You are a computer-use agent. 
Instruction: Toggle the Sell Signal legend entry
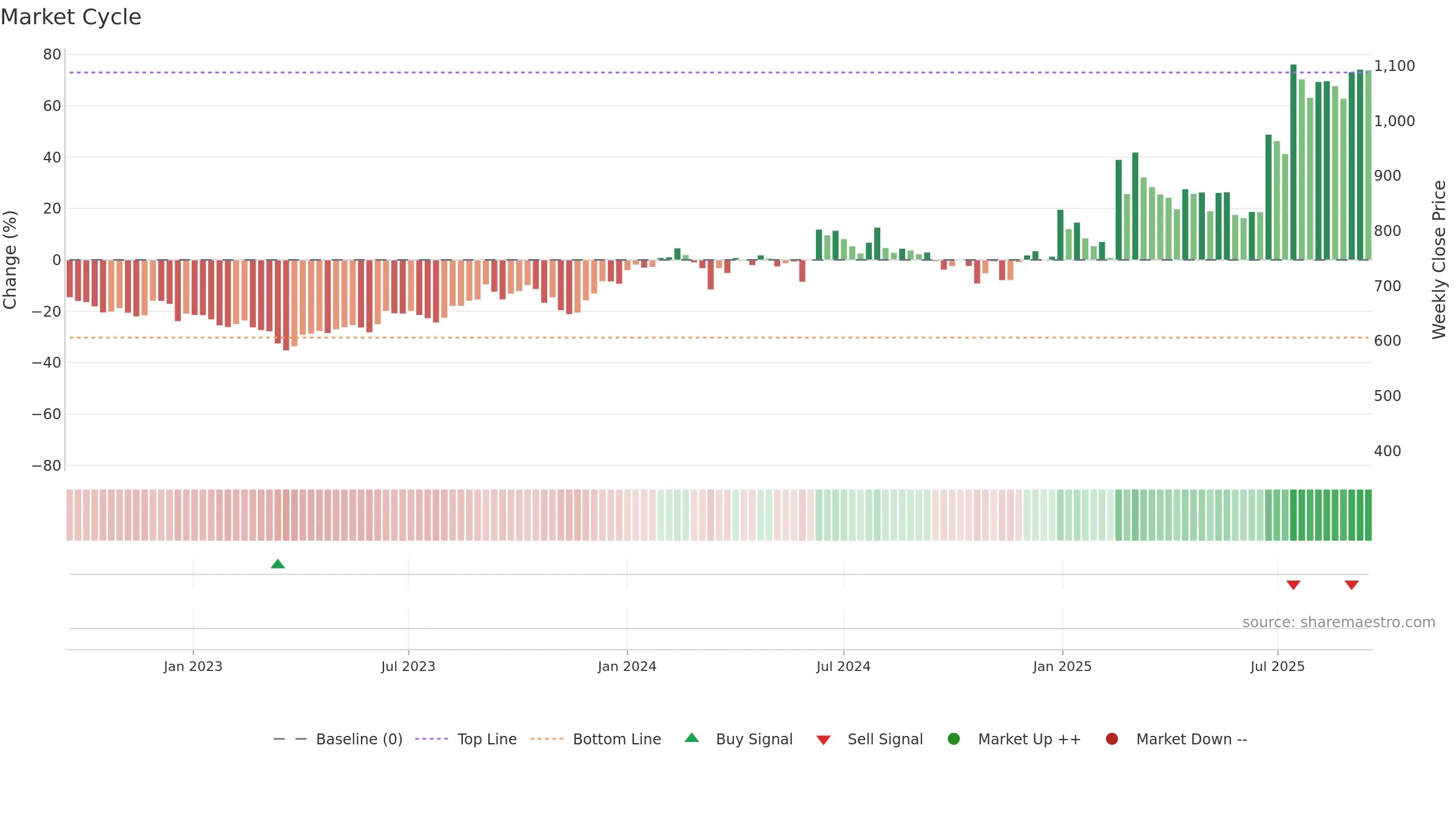coord(869,739)
